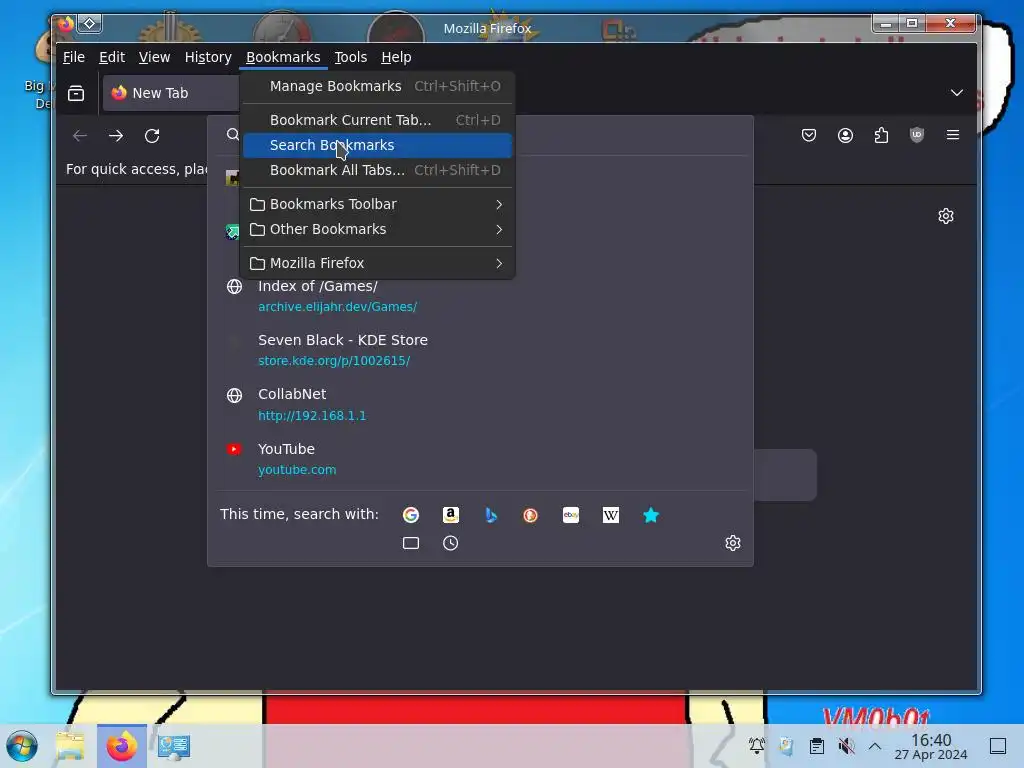Open file manager from taskbar
This screenshot has width=1024, height=768.
click(x=71, y=746)
